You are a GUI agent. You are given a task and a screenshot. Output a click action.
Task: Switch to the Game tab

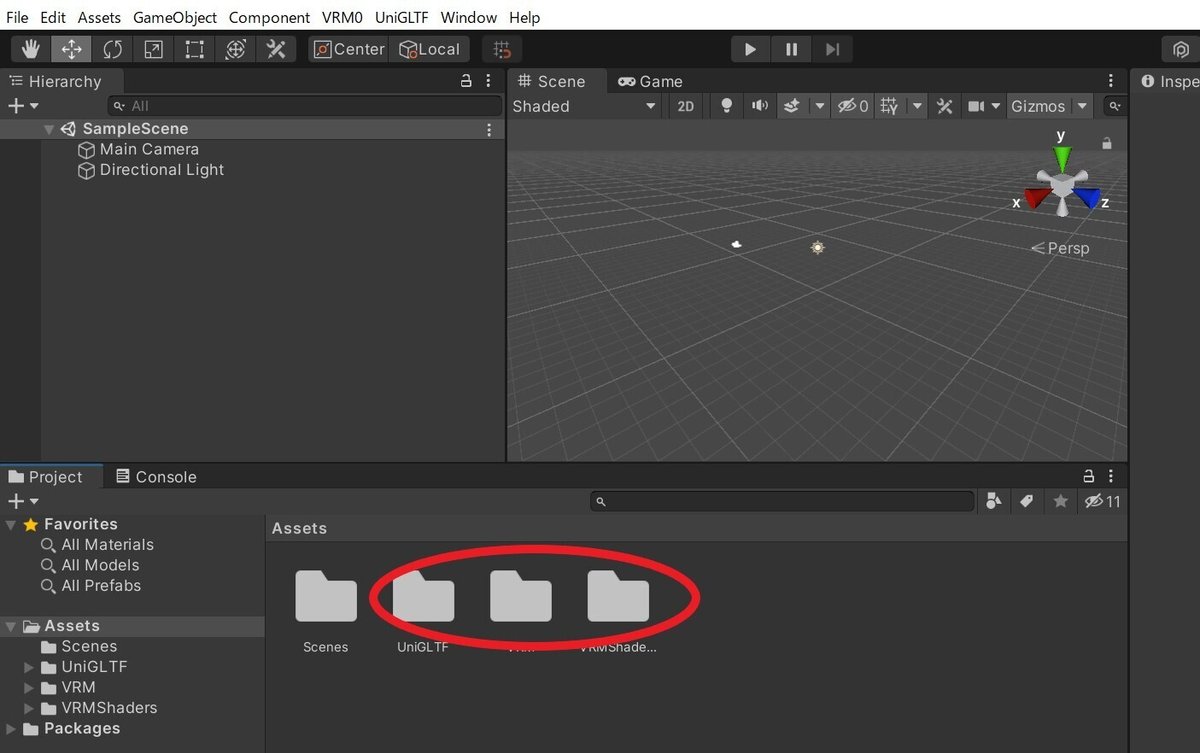click(650, 81)
